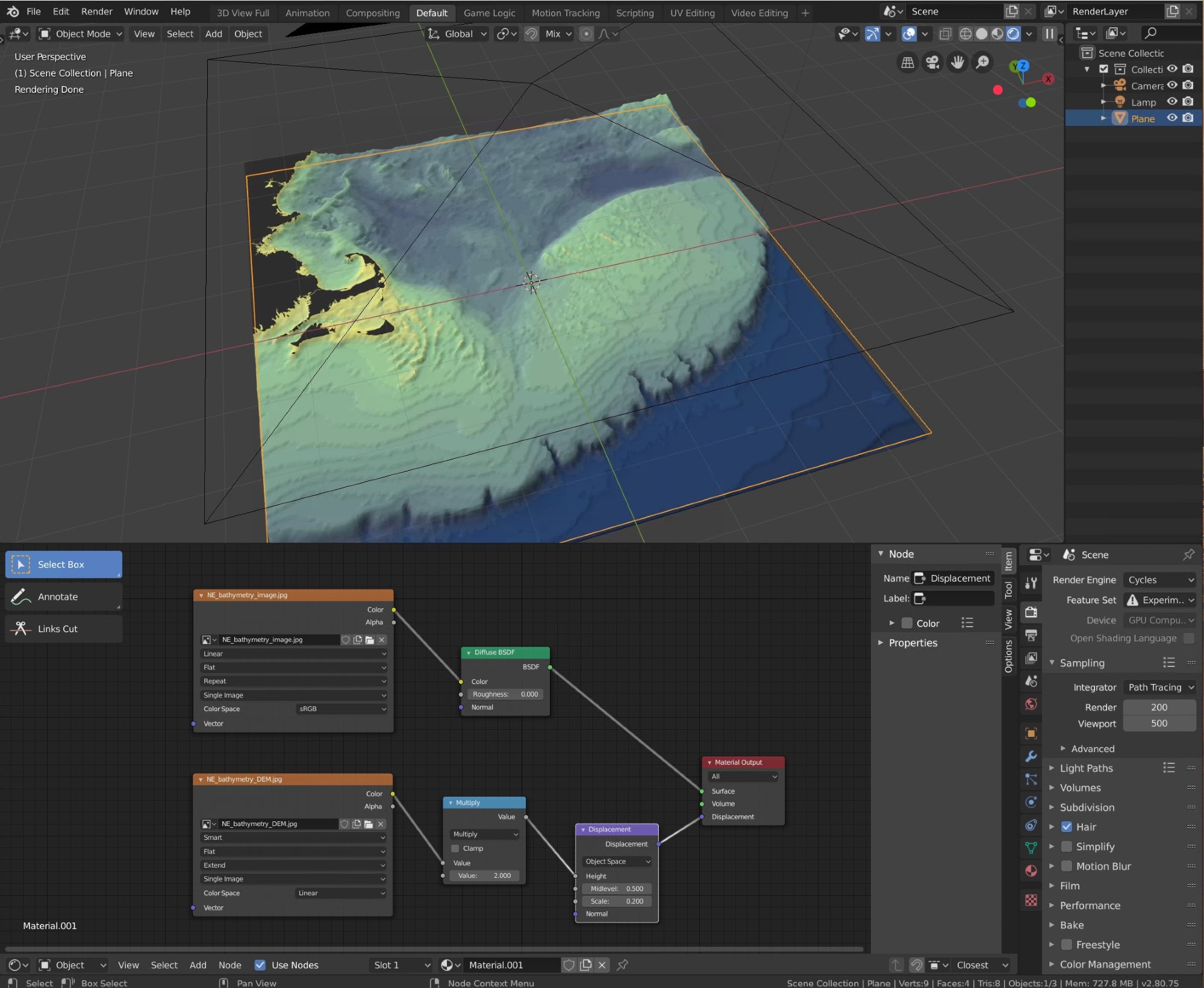Enable the Clamp checkbox in Multiply node

(x=455, y=848)
